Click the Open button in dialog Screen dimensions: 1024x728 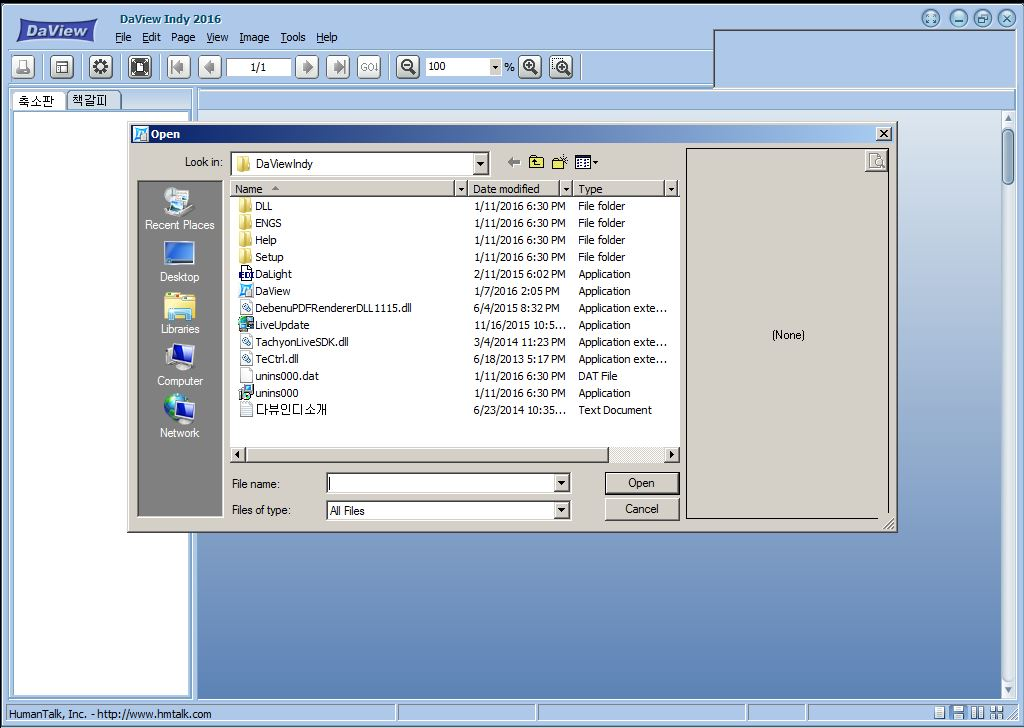pyautogui.click(x=641, y=483)
